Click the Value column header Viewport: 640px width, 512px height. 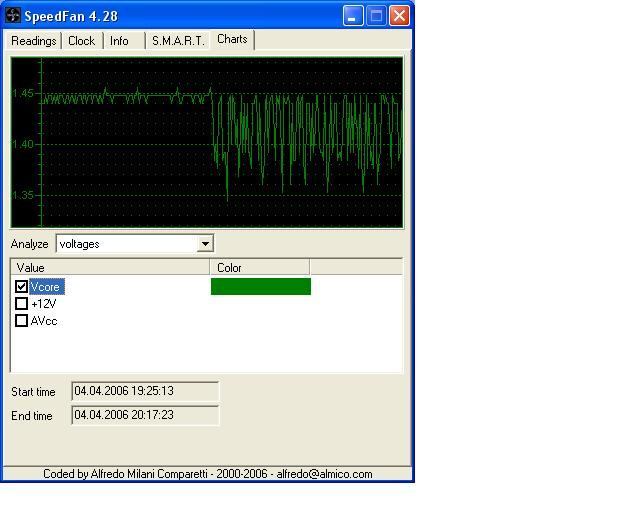click(110, 268)
